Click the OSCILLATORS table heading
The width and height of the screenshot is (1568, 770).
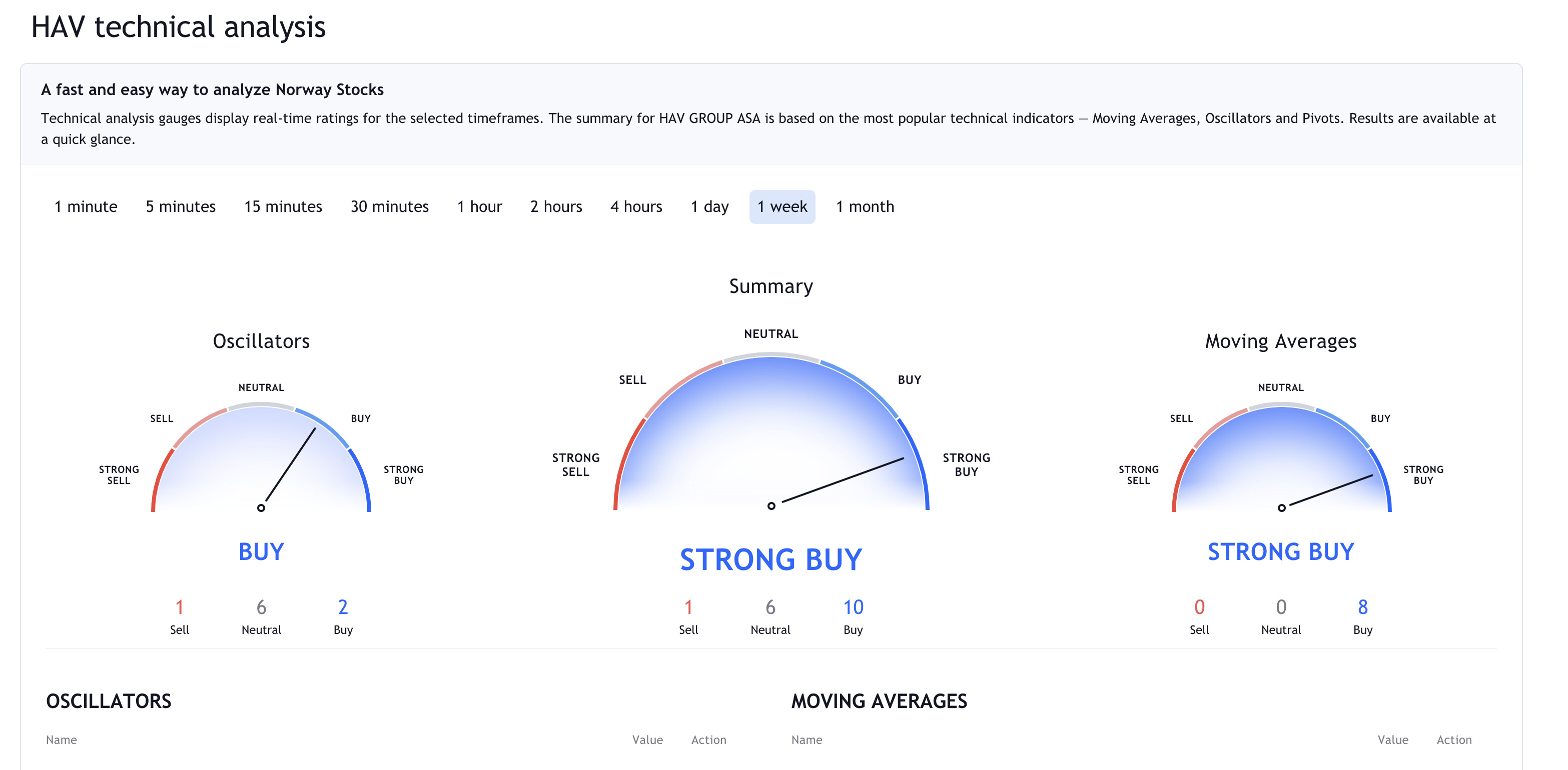109,701
